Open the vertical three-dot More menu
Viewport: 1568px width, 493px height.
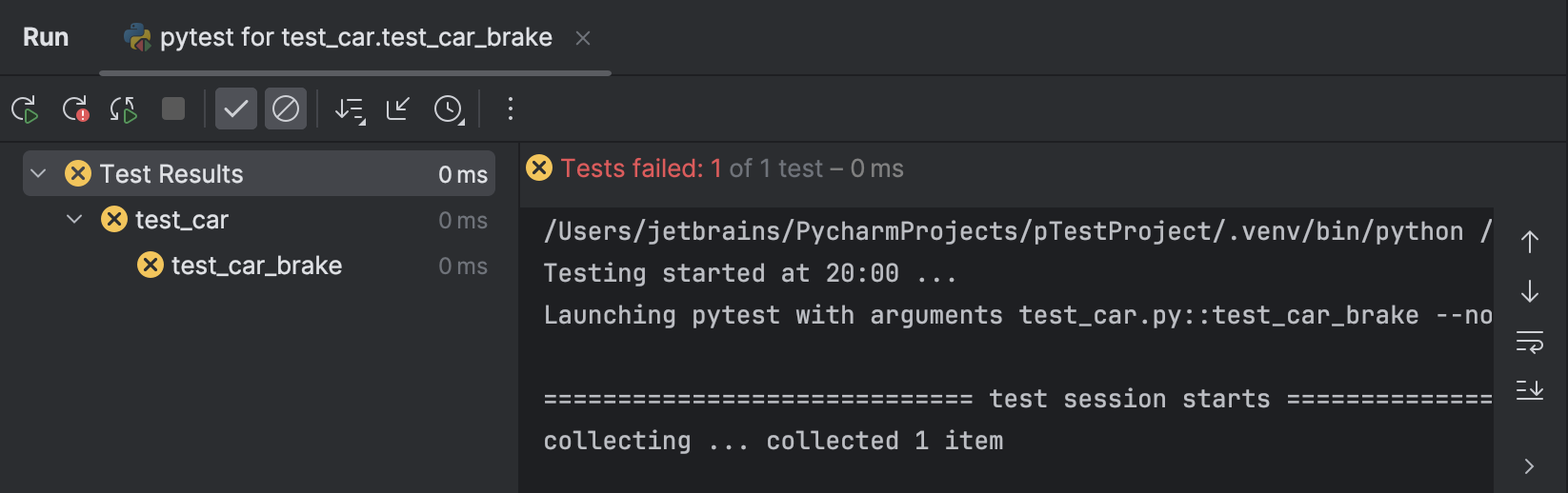[x=511, y=109]
